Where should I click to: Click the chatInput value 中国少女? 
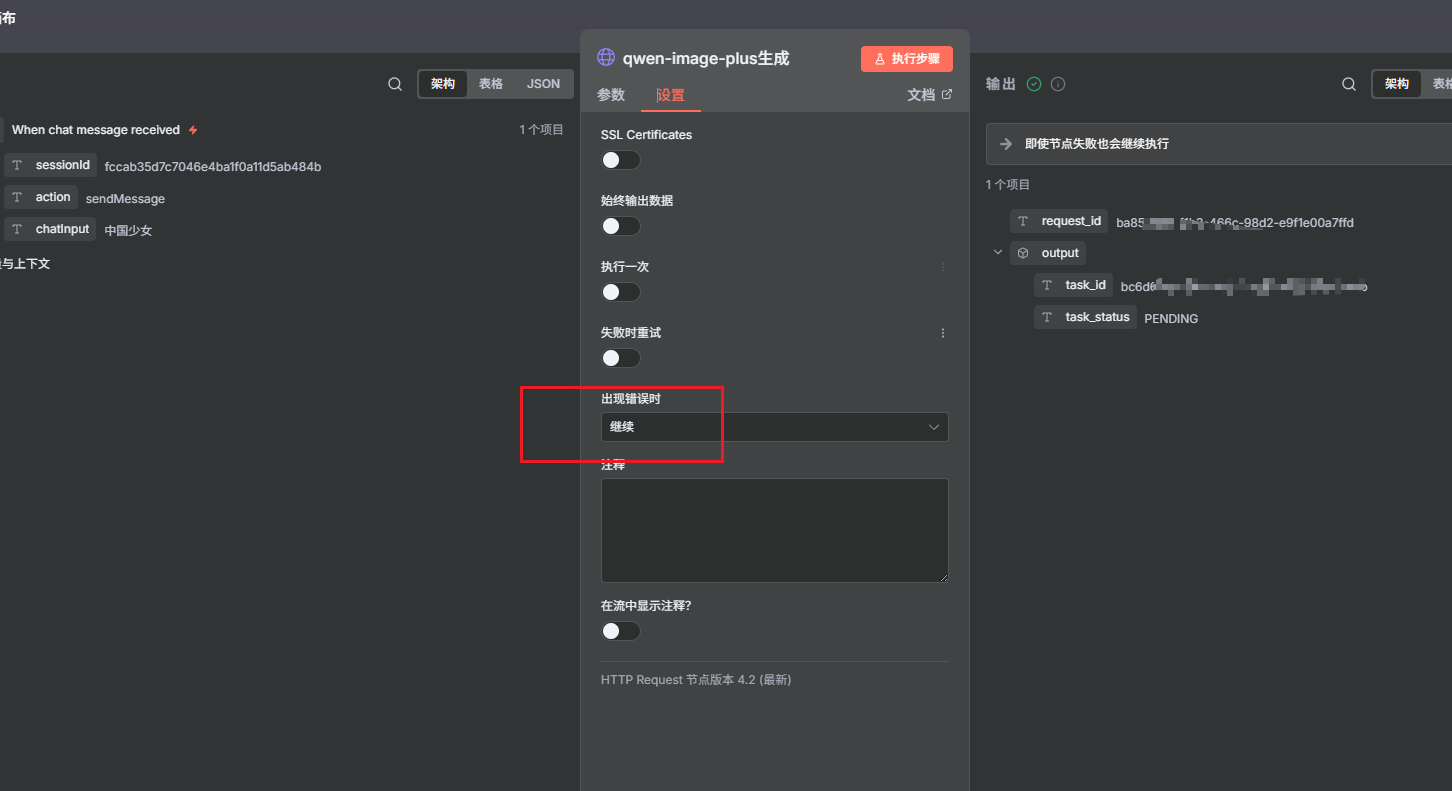coord(129,231)
